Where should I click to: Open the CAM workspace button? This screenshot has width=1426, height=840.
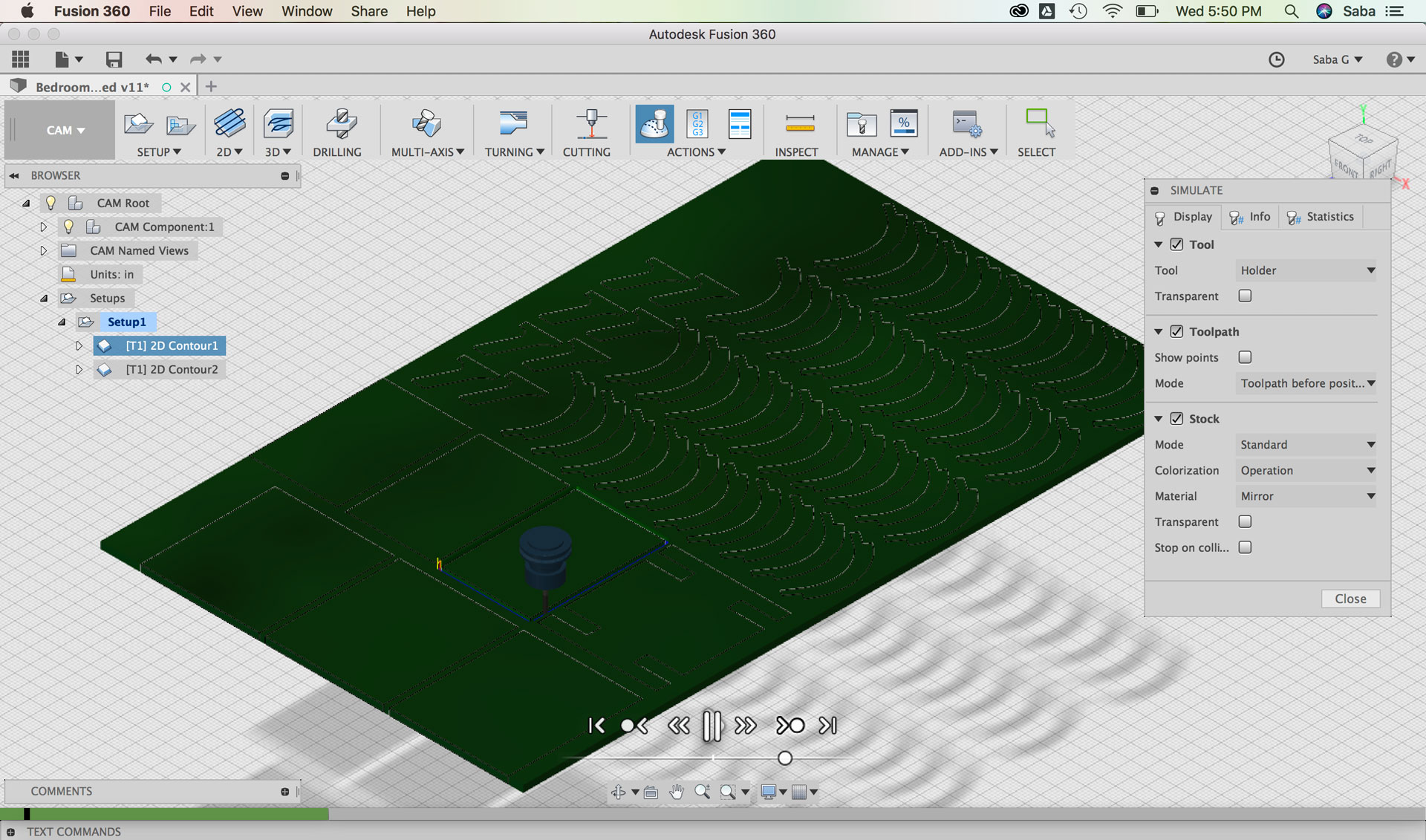(65, 130)
